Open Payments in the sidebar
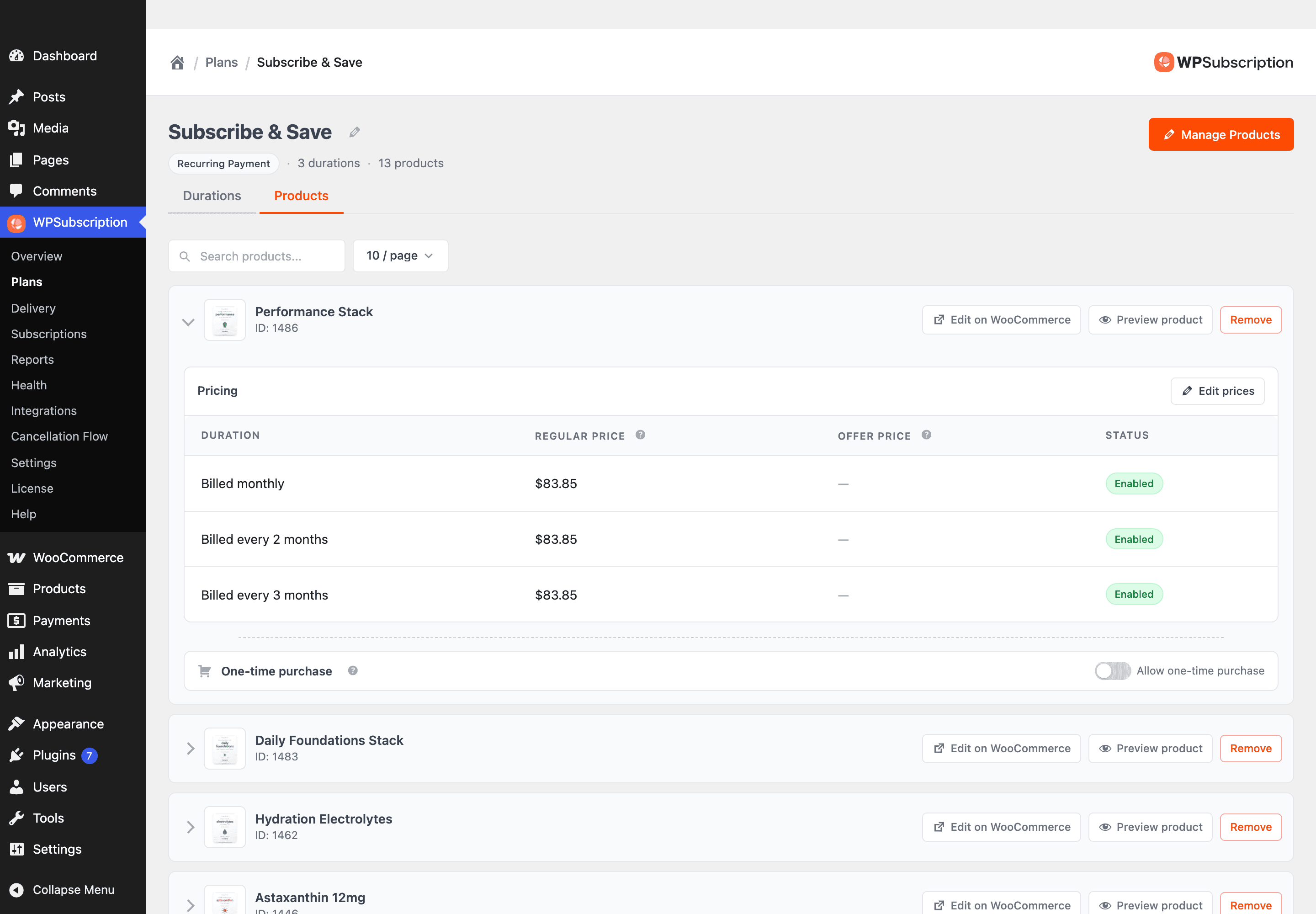The image size is (1316, 914). [73, 620]
